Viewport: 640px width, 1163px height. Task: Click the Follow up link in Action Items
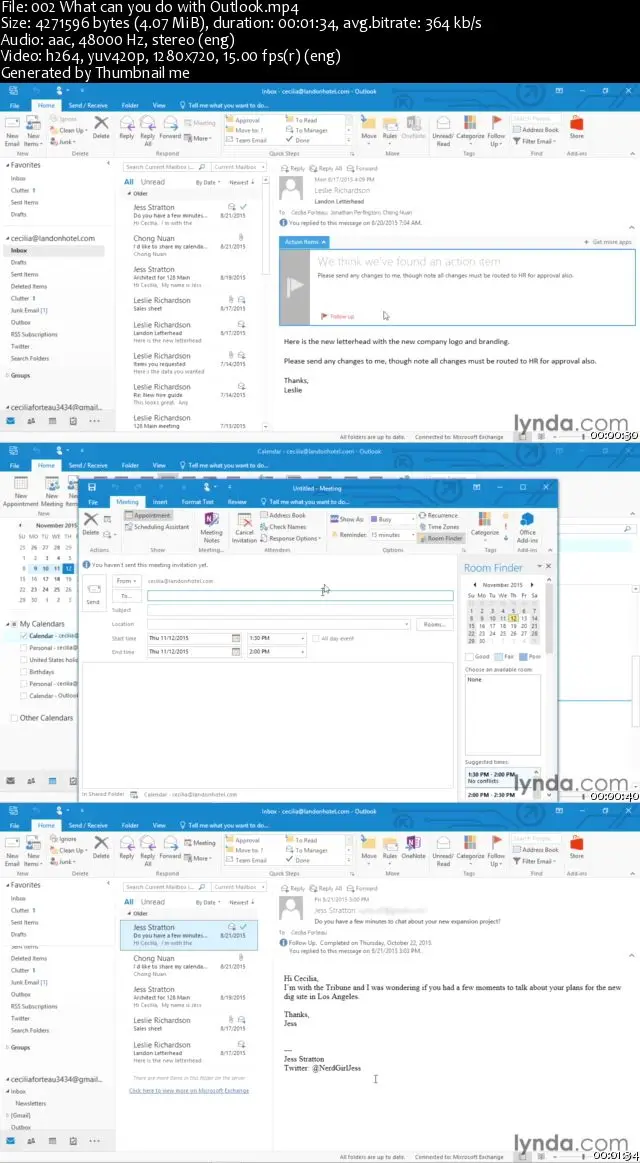337,317
